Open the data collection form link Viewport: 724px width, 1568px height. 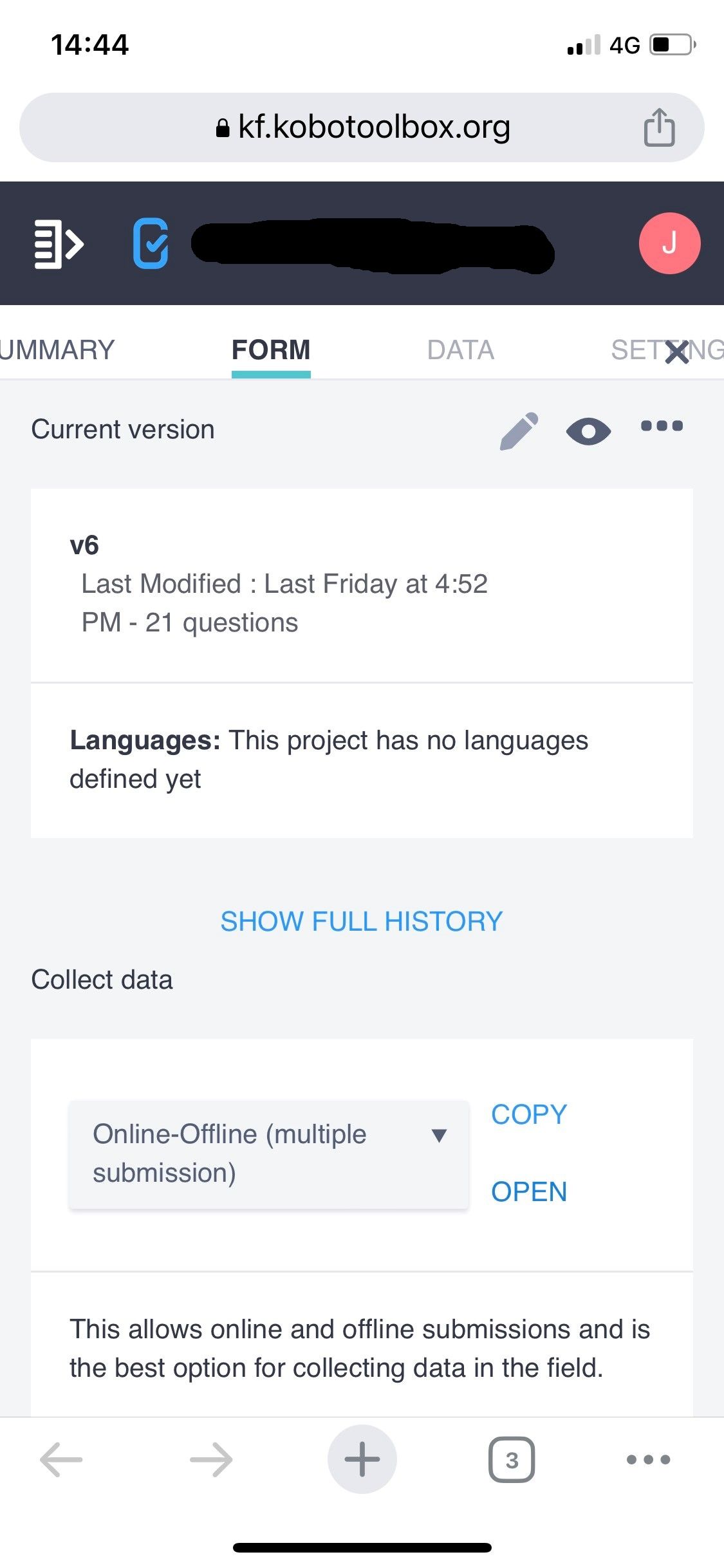(529, 1192)
